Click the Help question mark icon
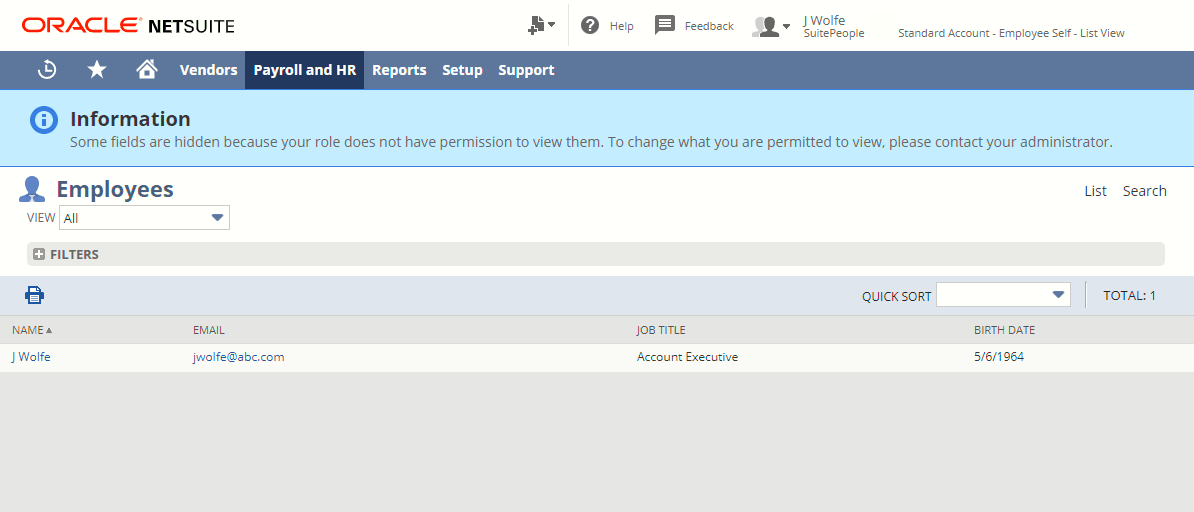 pos(589,25)
